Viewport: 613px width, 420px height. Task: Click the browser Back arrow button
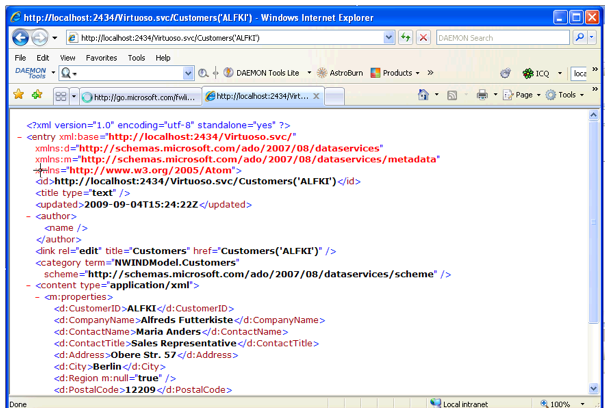click(x=20, y=38)
